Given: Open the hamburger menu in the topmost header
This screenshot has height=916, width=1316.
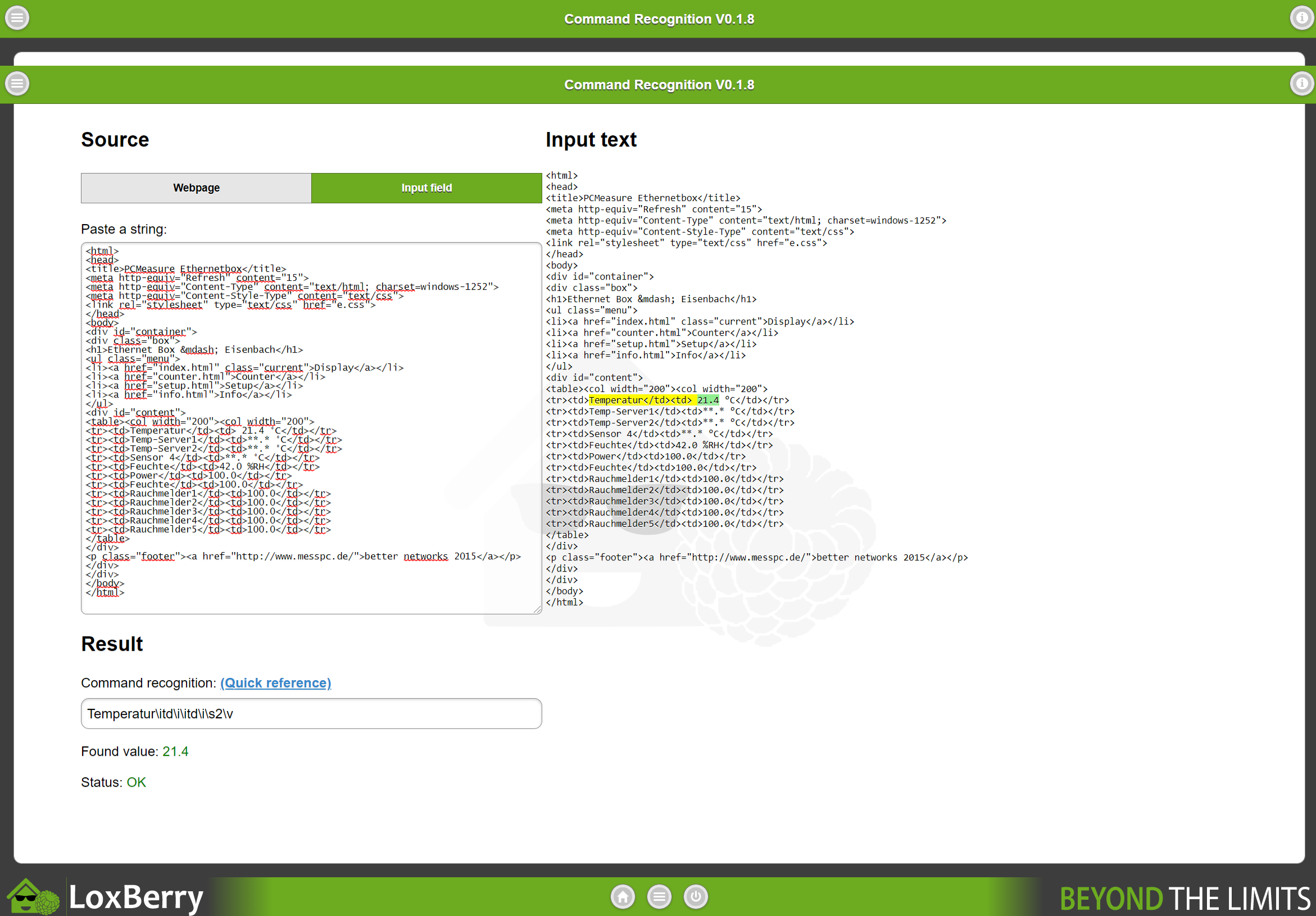Looking at the screenshot, I should pyautogui.click(x=17, y=18).
